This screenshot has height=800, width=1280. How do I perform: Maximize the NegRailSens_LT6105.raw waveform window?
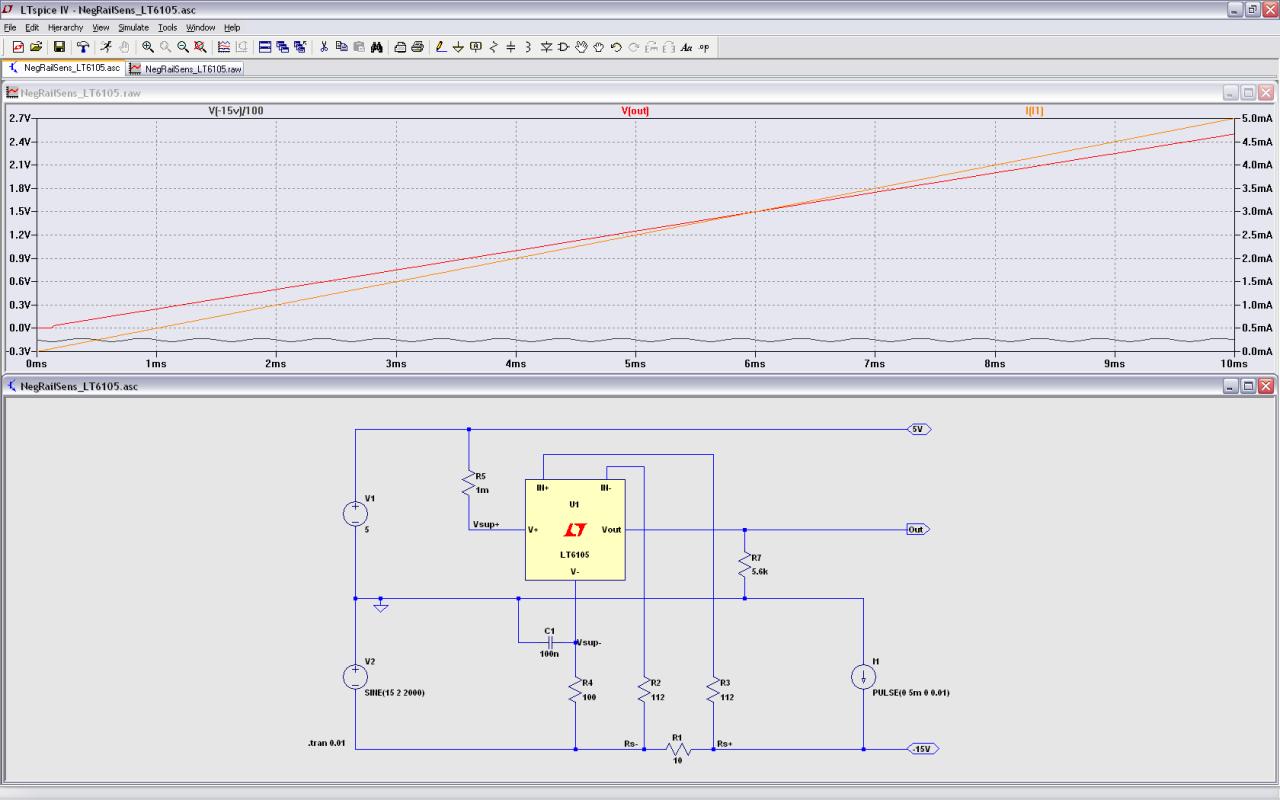coord(1248,93)
